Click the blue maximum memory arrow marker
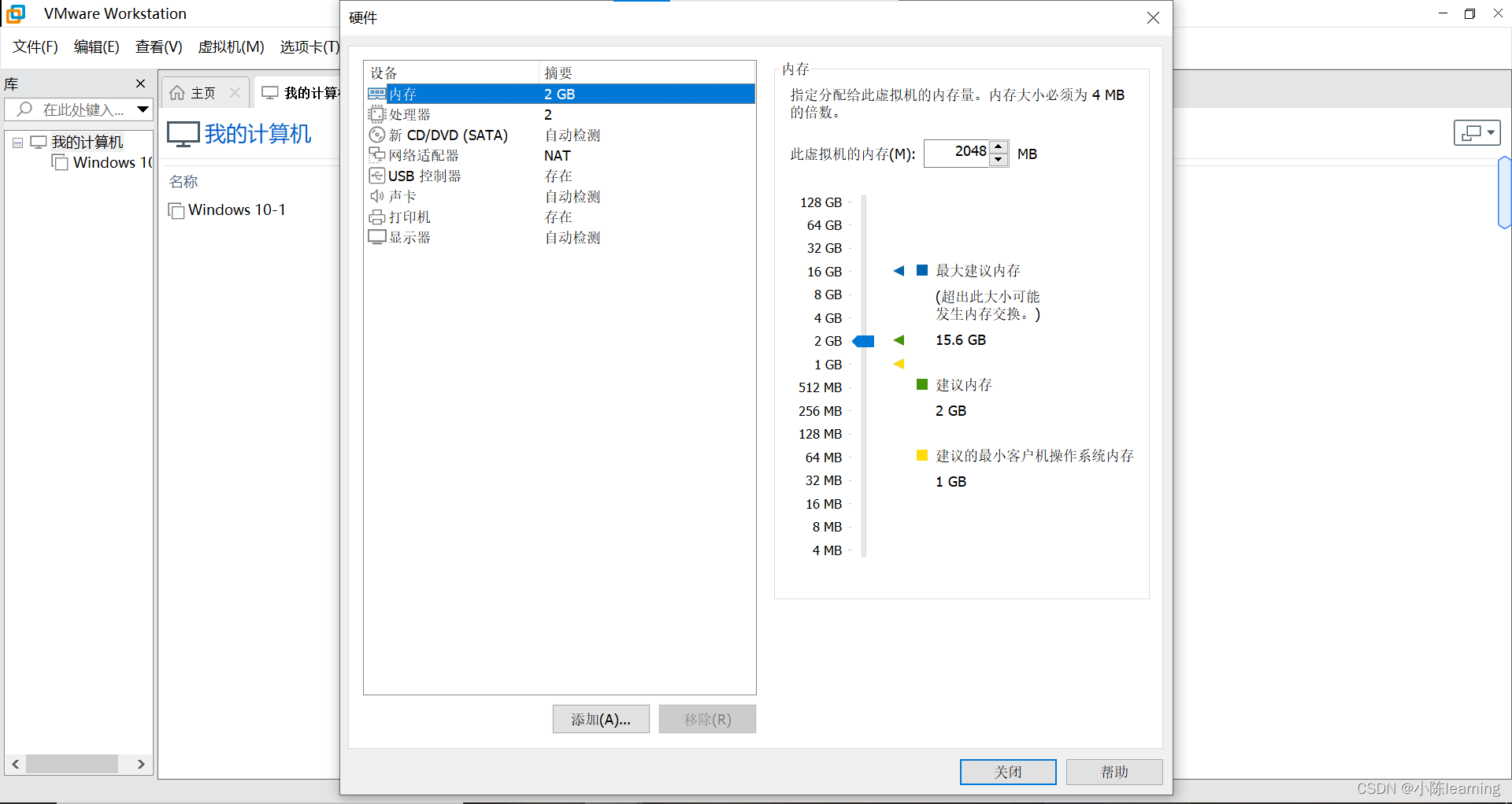This screenshot has width=1512, height=804. (x=899, y=271)
